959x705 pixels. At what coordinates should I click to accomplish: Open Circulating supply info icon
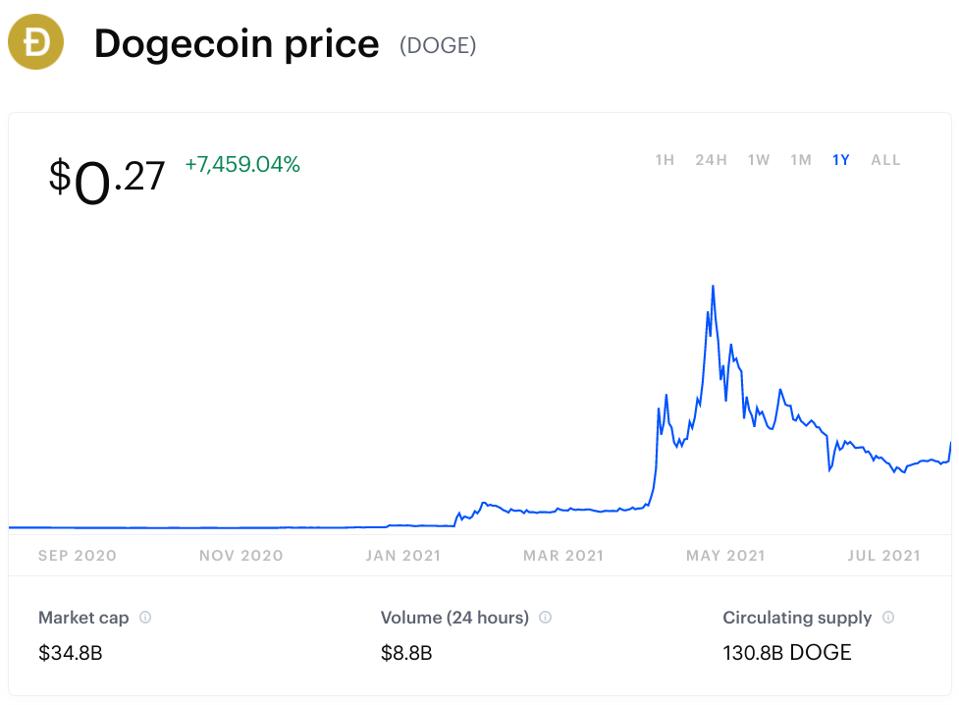888,617
